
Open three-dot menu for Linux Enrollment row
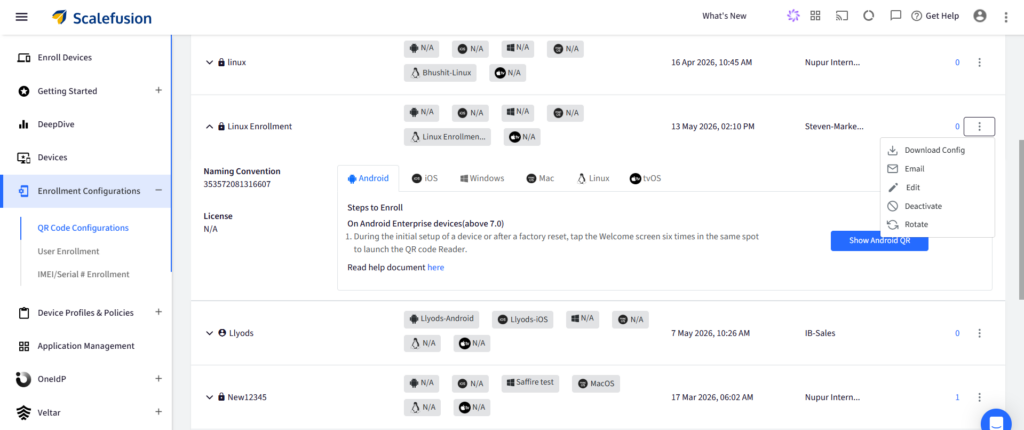(x=979, y=127)
